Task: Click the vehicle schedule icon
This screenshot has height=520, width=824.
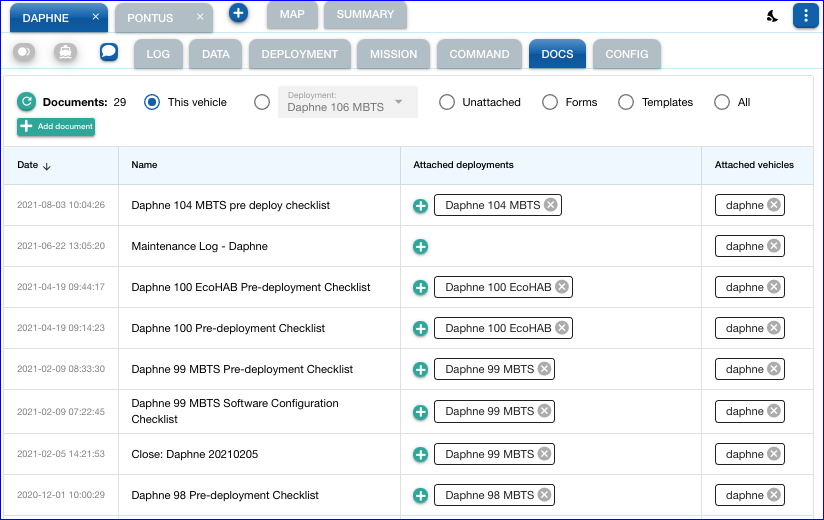Action: [x=65, y=53]
